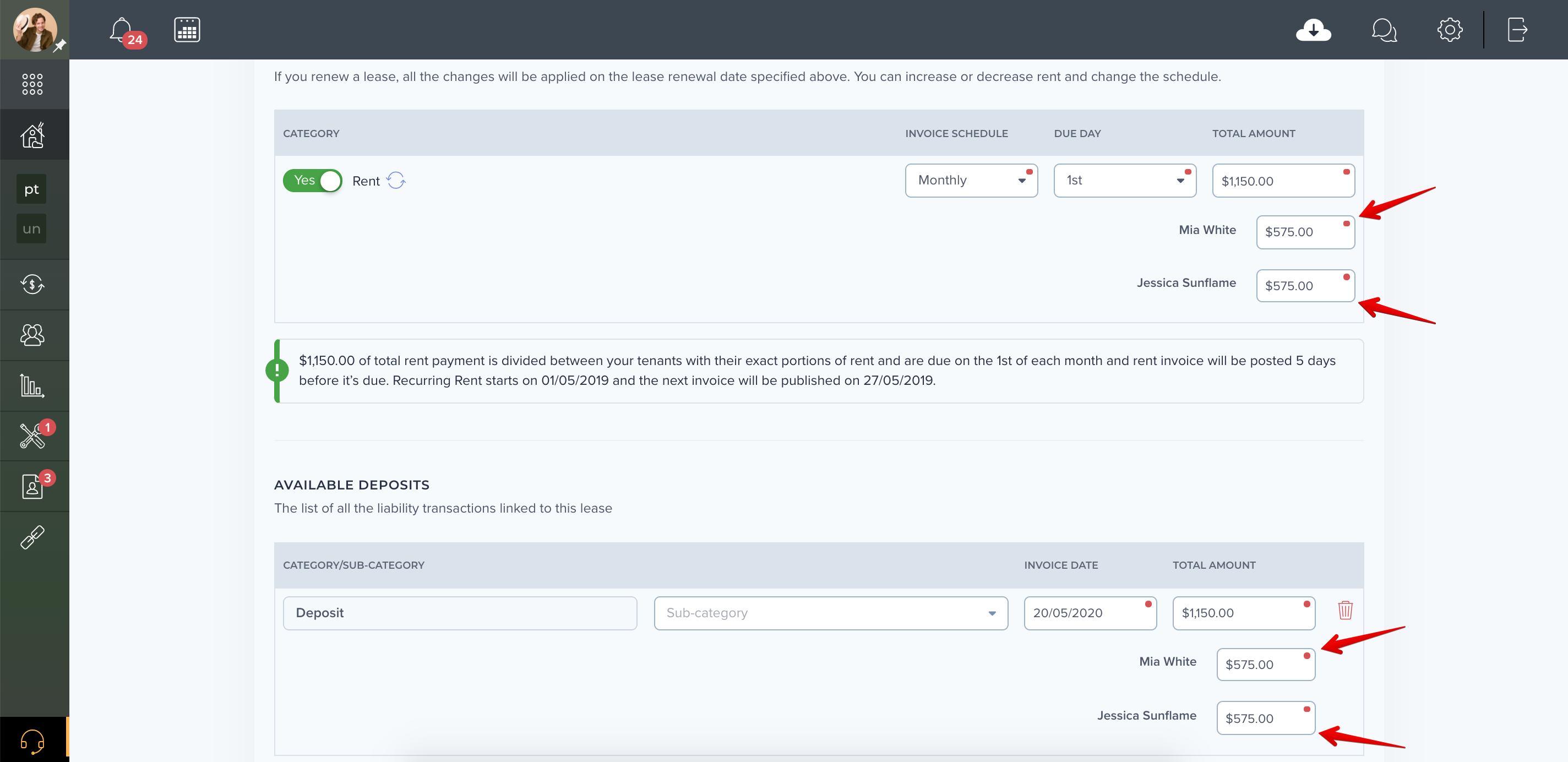Click the green info exclamation icon
The height and width of the screenshot is (762, 1568).
coord(277,370)
